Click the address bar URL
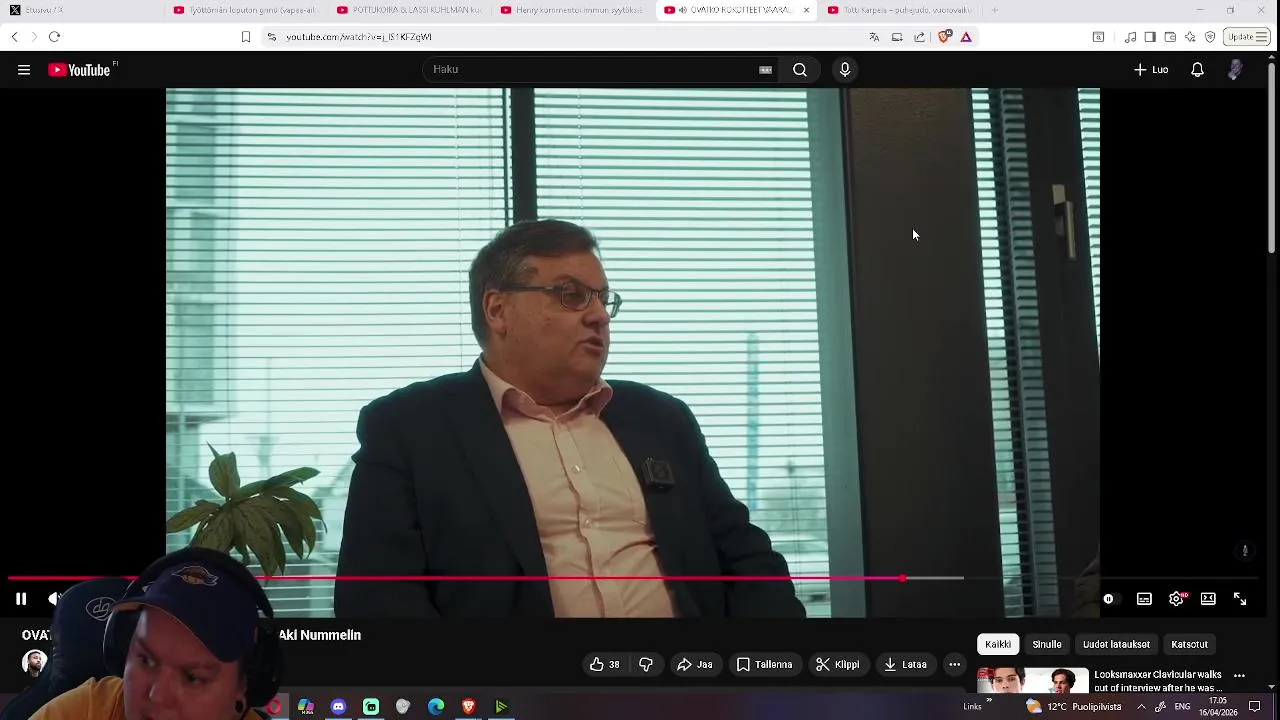 point(359,37)
